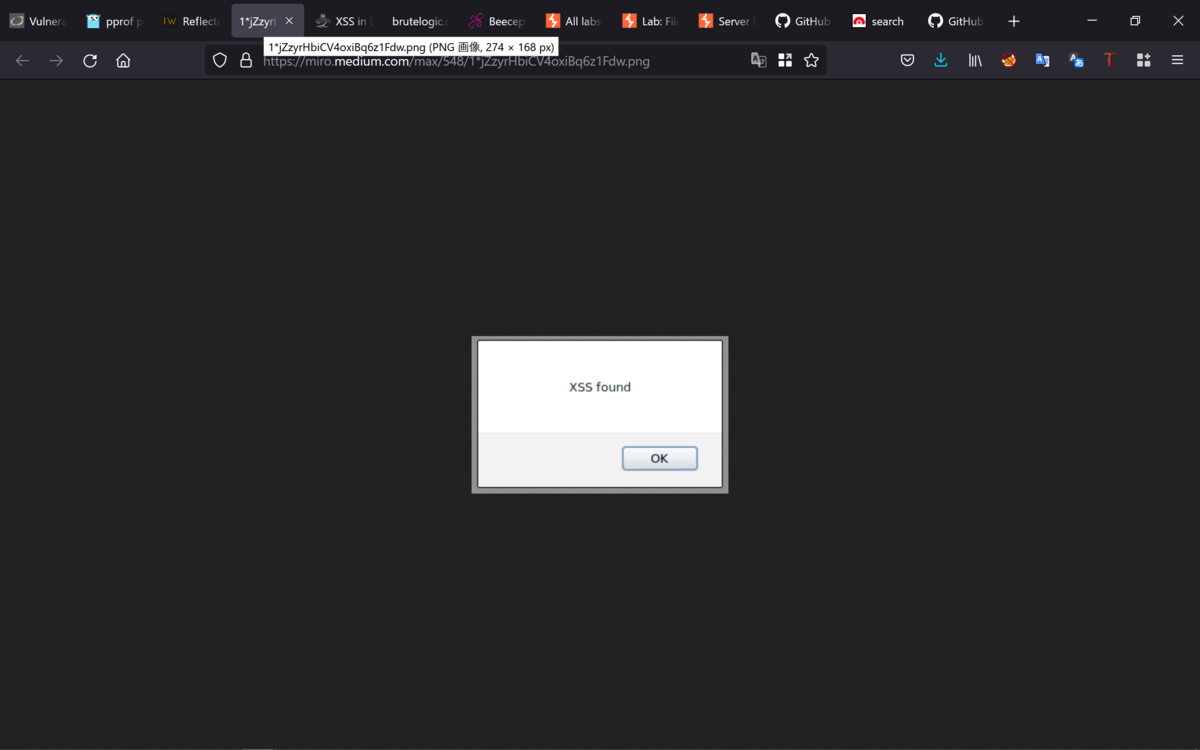Reload the current page
Screen dimensions: 1200x750
(89, 60)
